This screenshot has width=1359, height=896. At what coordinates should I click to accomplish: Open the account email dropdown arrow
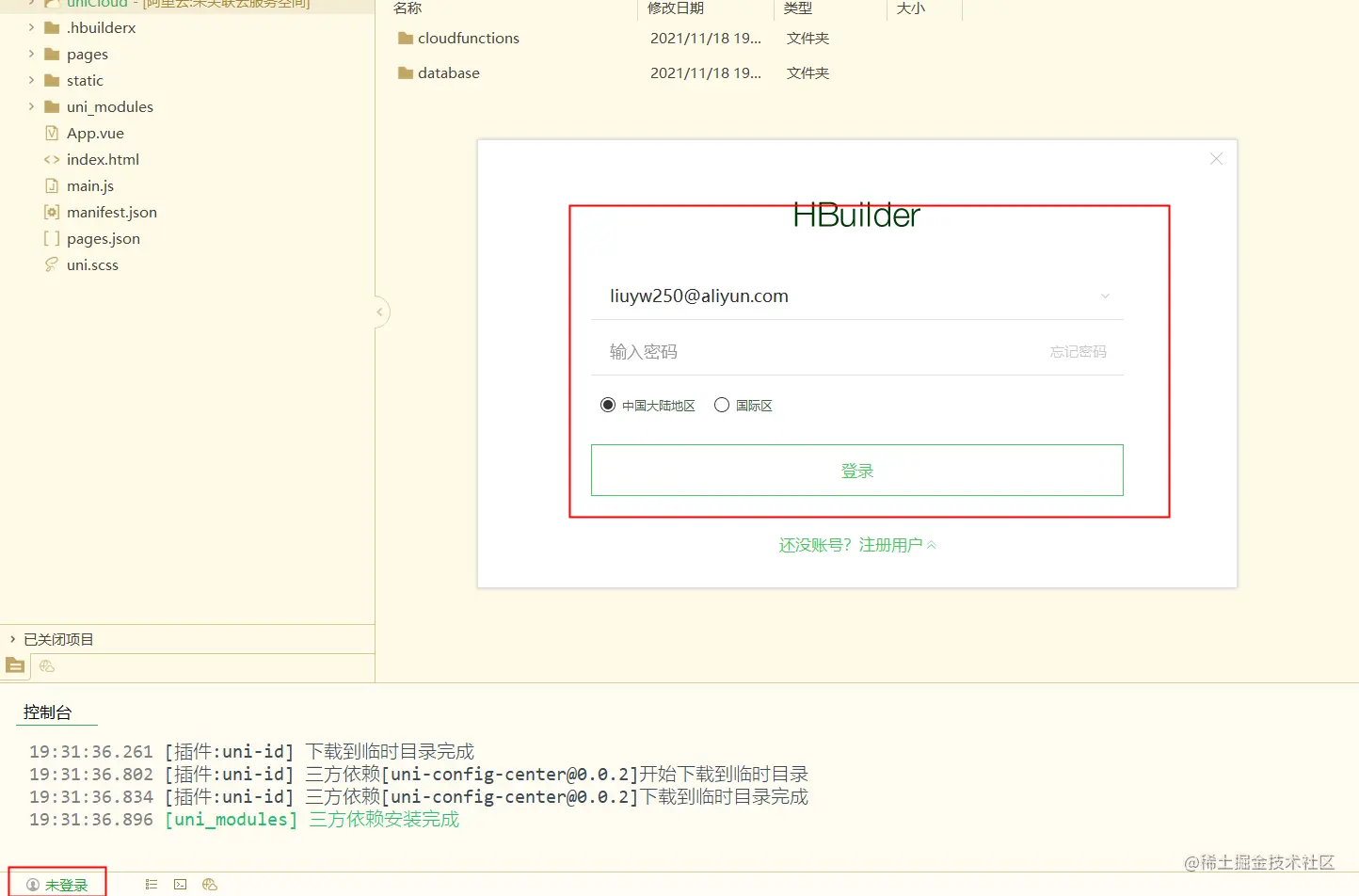[x=1105, y=296]
